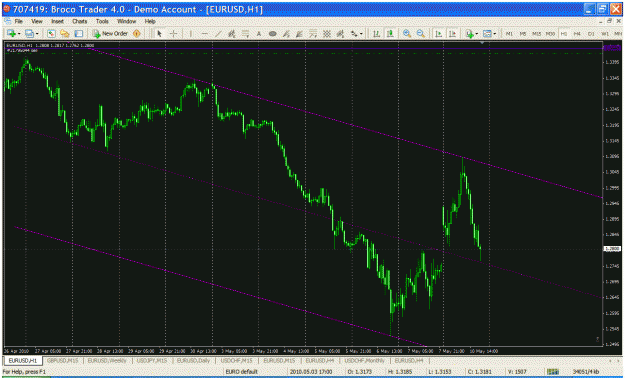Zoom in on the chart

407,33
